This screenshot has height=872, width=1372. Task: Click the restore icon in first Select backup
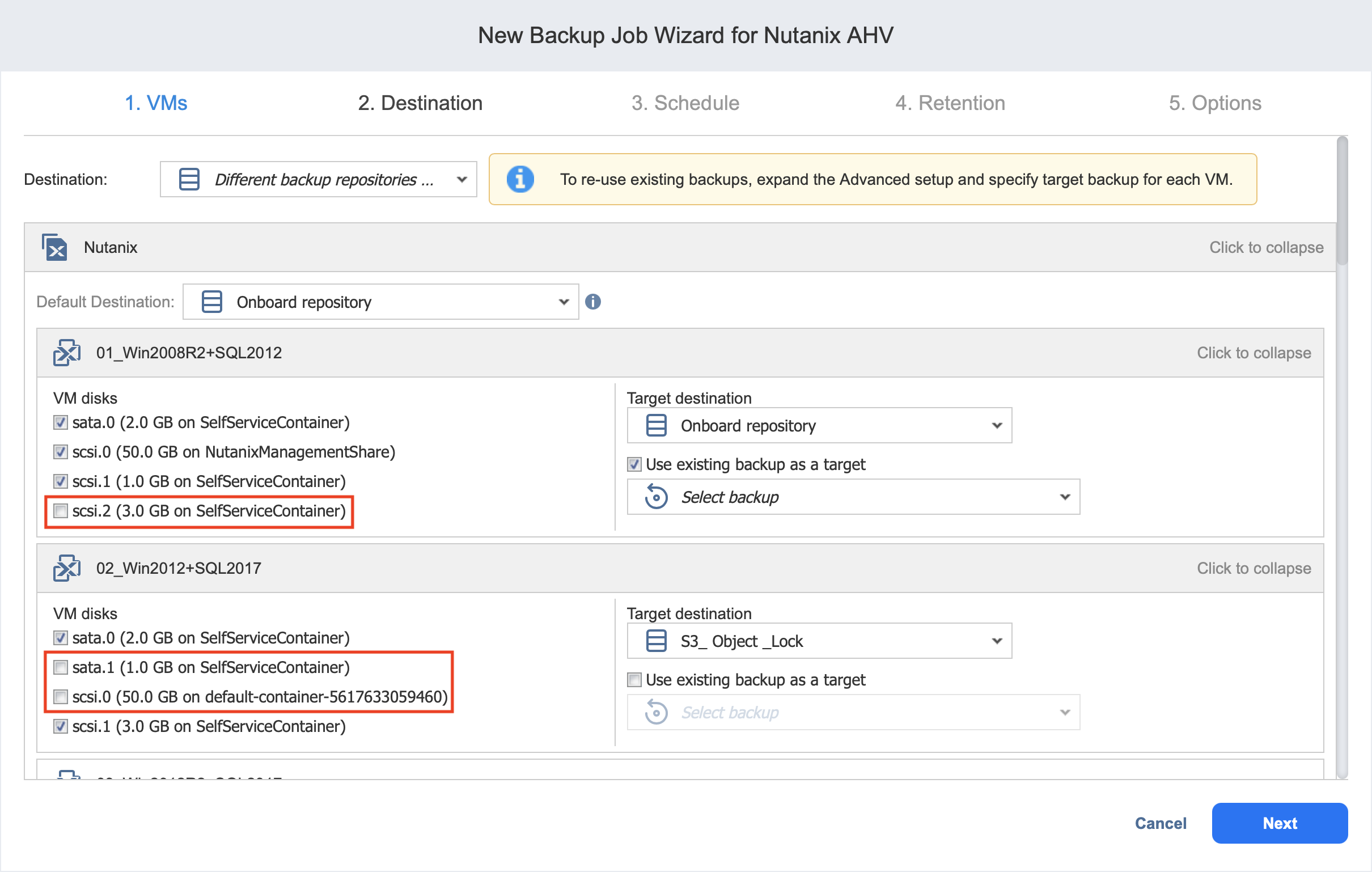click(x=656, y=497)
